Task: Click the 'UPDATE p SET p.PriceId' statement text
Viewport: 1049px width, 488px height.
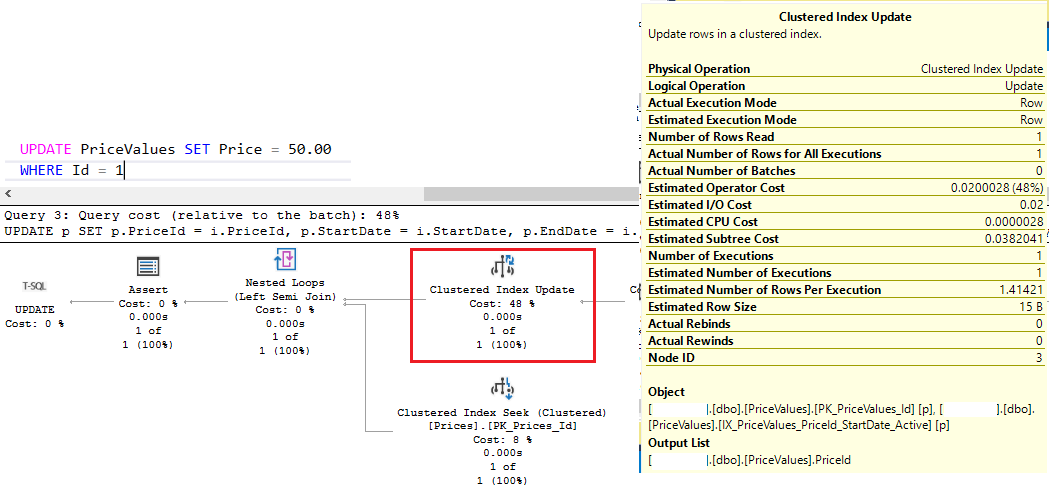Action: pos(318,232)
